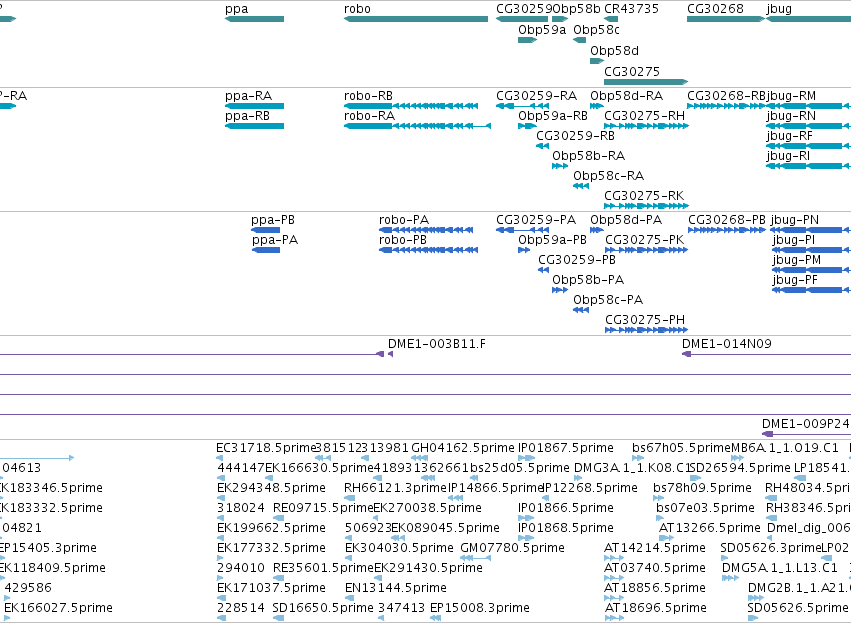
Task: Select the AT13266.5prime EST label
Action: (x=709, y=528)
